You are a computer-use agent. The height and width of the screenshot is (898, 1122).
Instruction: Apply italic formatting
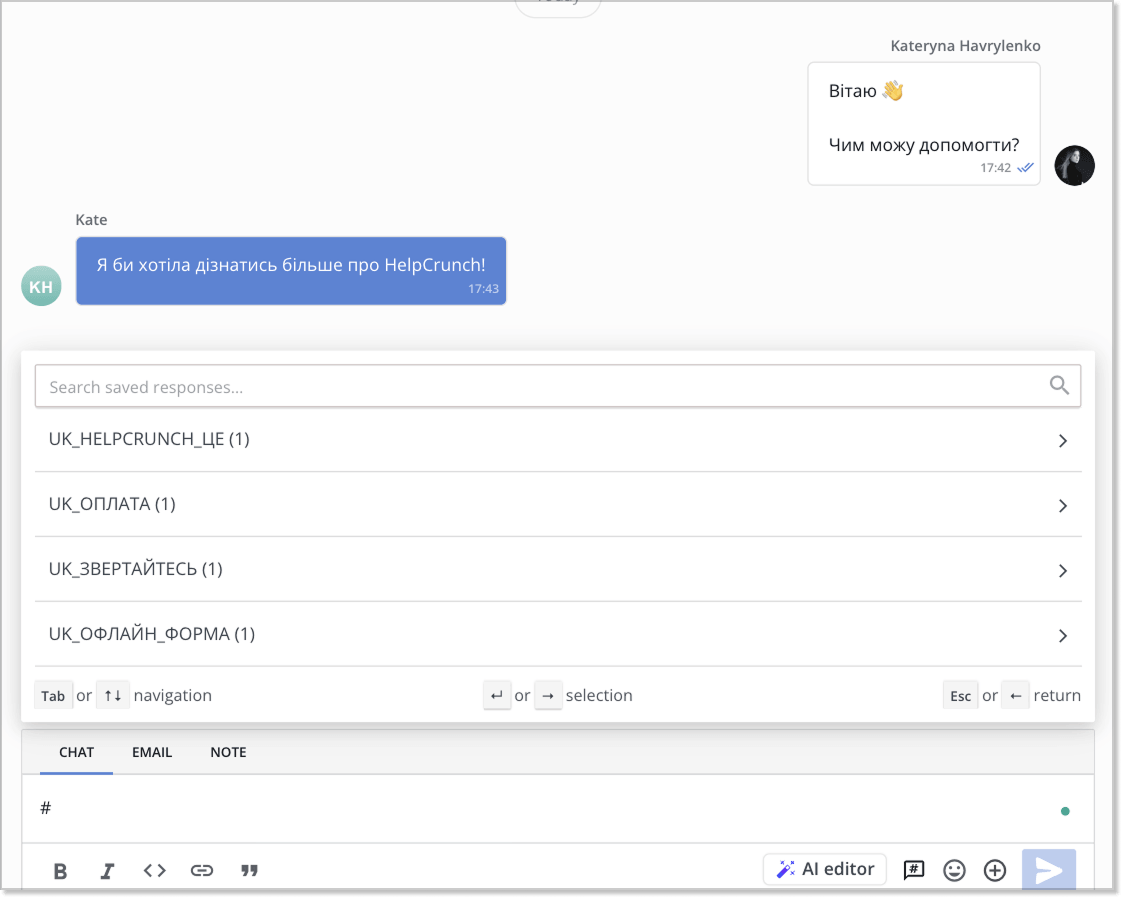tap(107, 870)
